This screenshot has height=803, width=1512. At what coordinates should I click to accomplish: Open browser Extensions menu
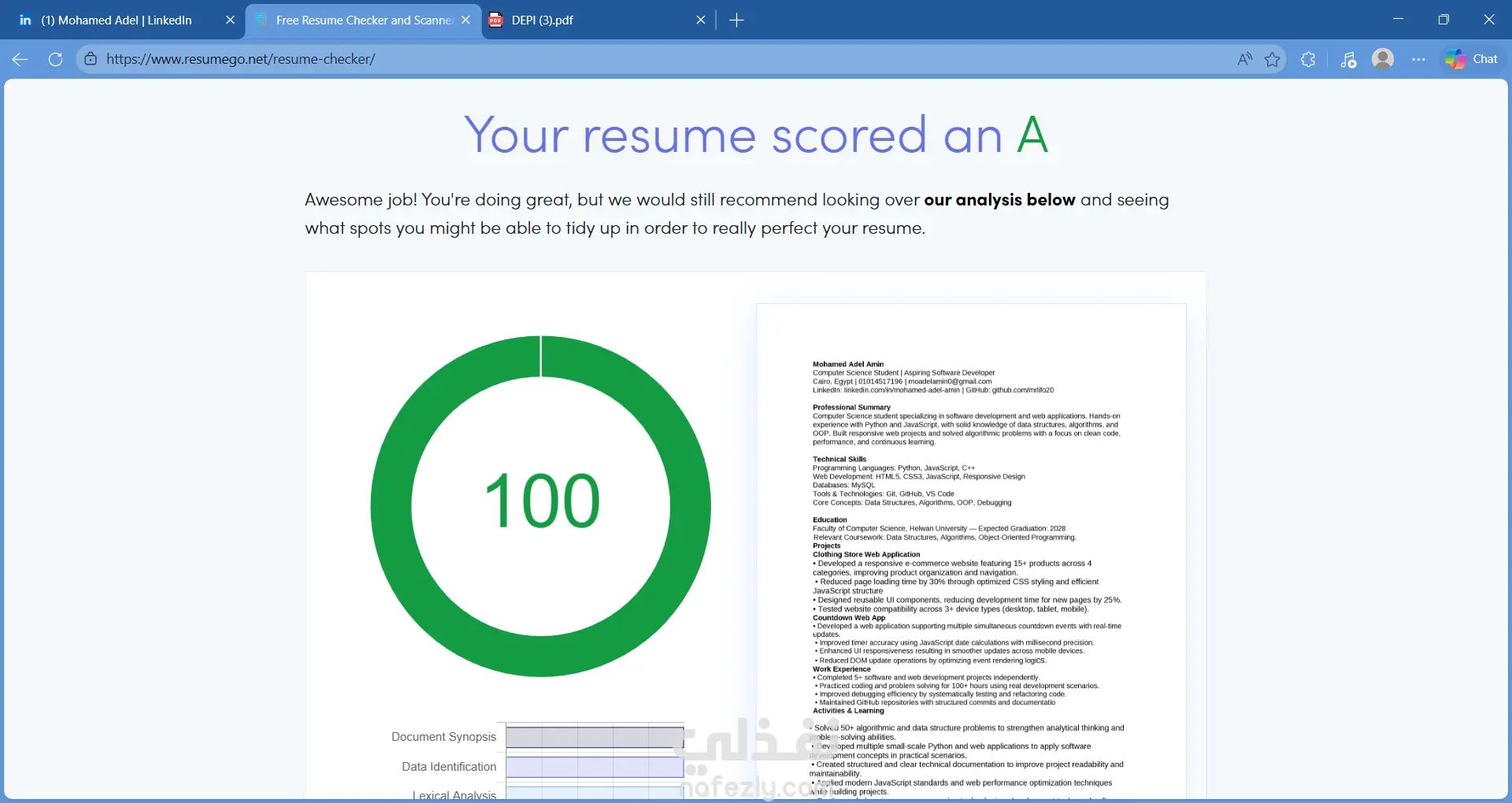[x=1308, y=59]
